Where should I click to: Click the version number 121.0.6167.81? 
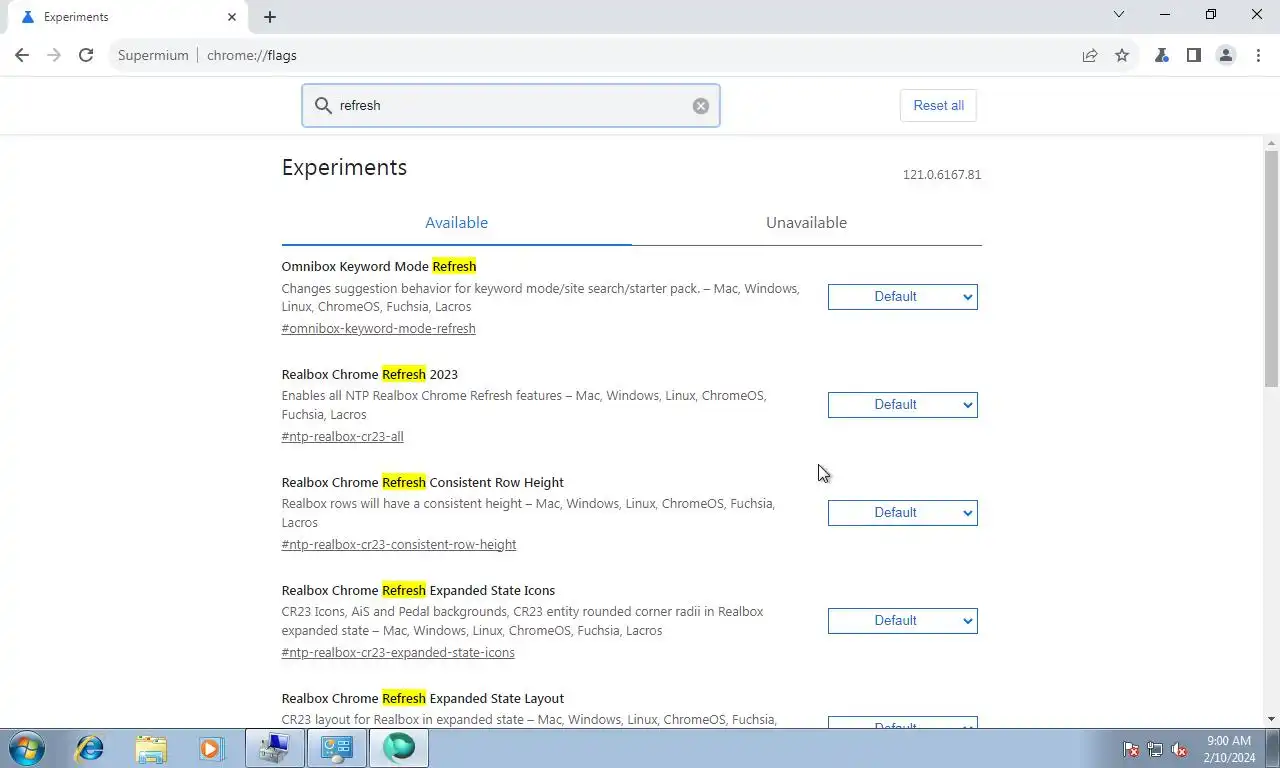tap(942, 175)
